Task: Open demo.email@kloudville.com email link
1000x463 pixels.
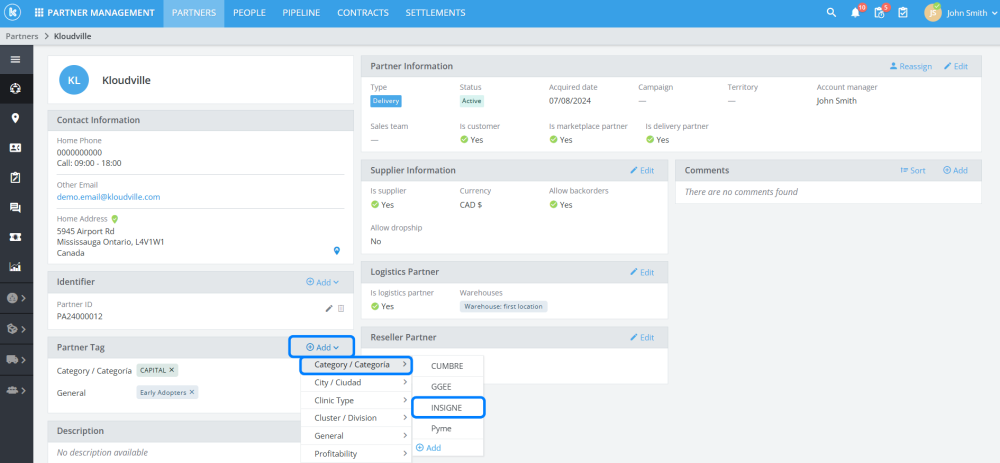Action: pos(108,197)
